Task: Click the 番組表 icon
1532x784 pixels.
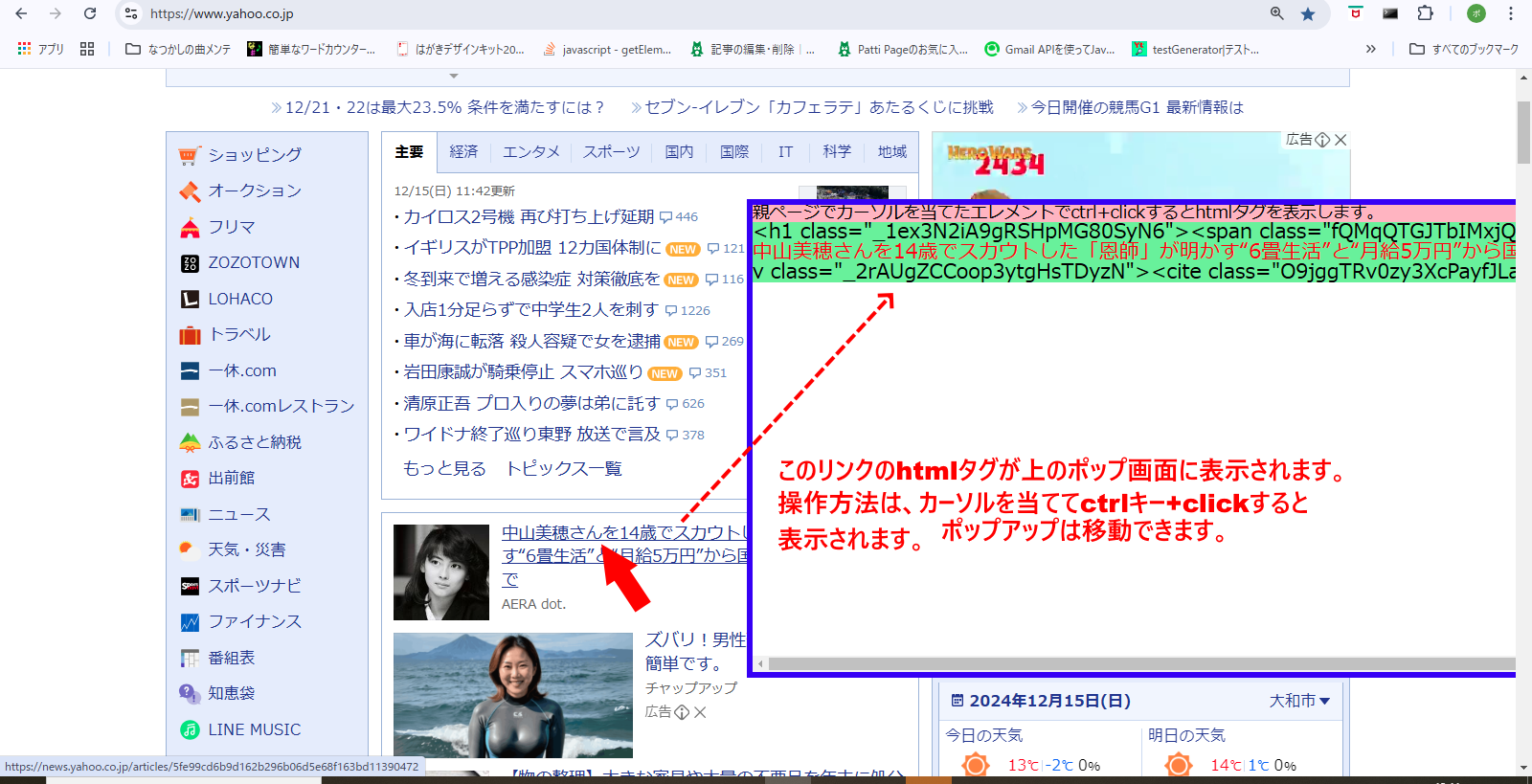Action: [190, 659]
